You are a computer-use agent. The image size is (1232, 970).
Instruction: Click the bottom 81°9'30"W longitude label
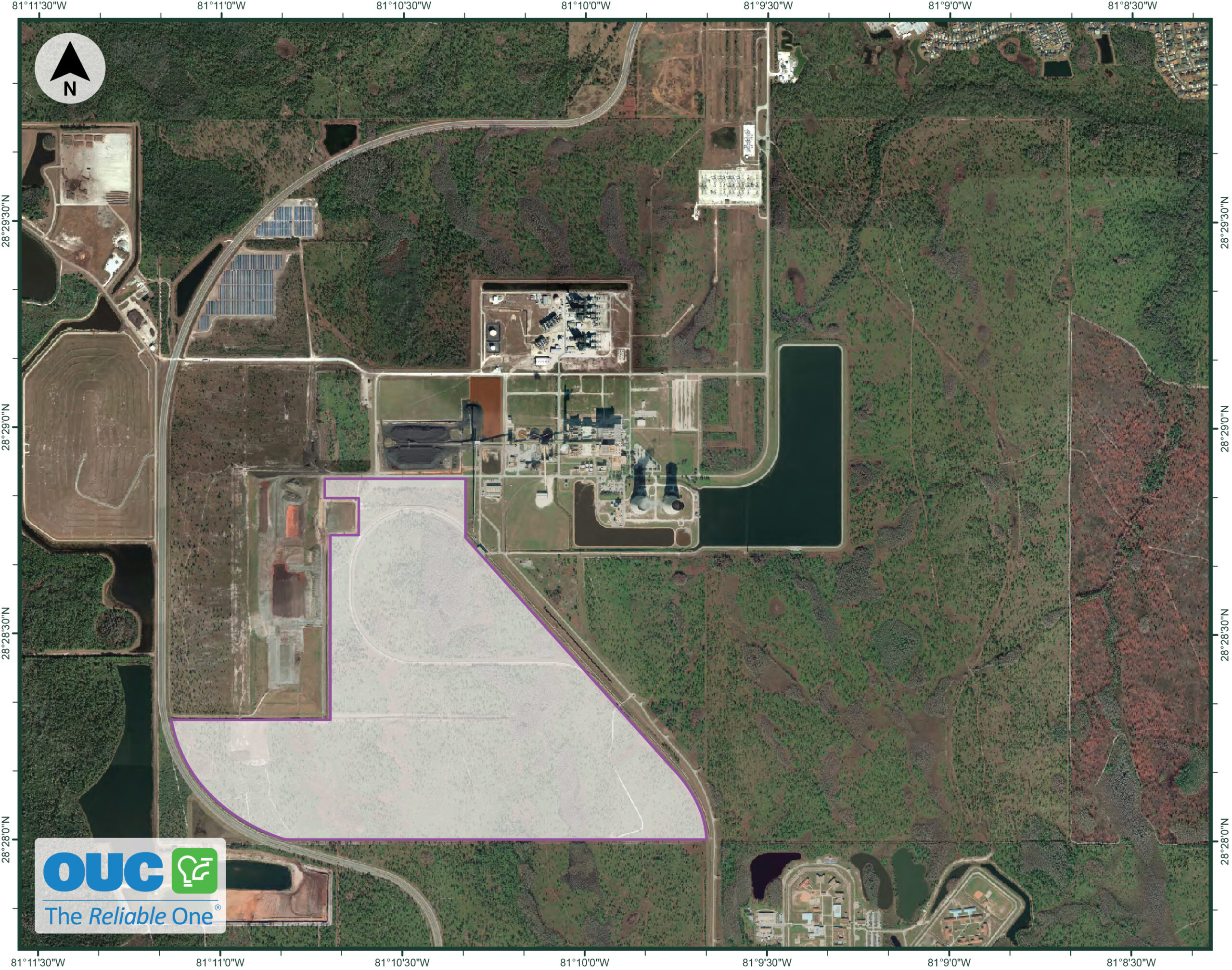(767, 963)
